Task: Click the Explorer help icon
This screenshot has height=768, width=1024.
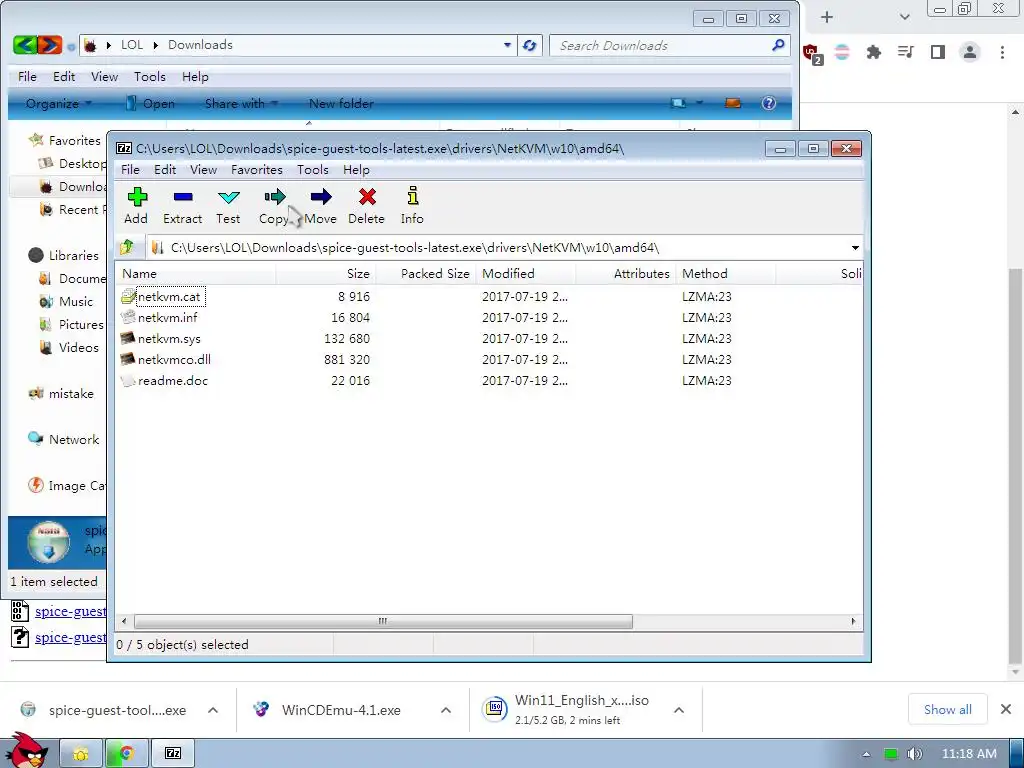Action: click(769, 103)
